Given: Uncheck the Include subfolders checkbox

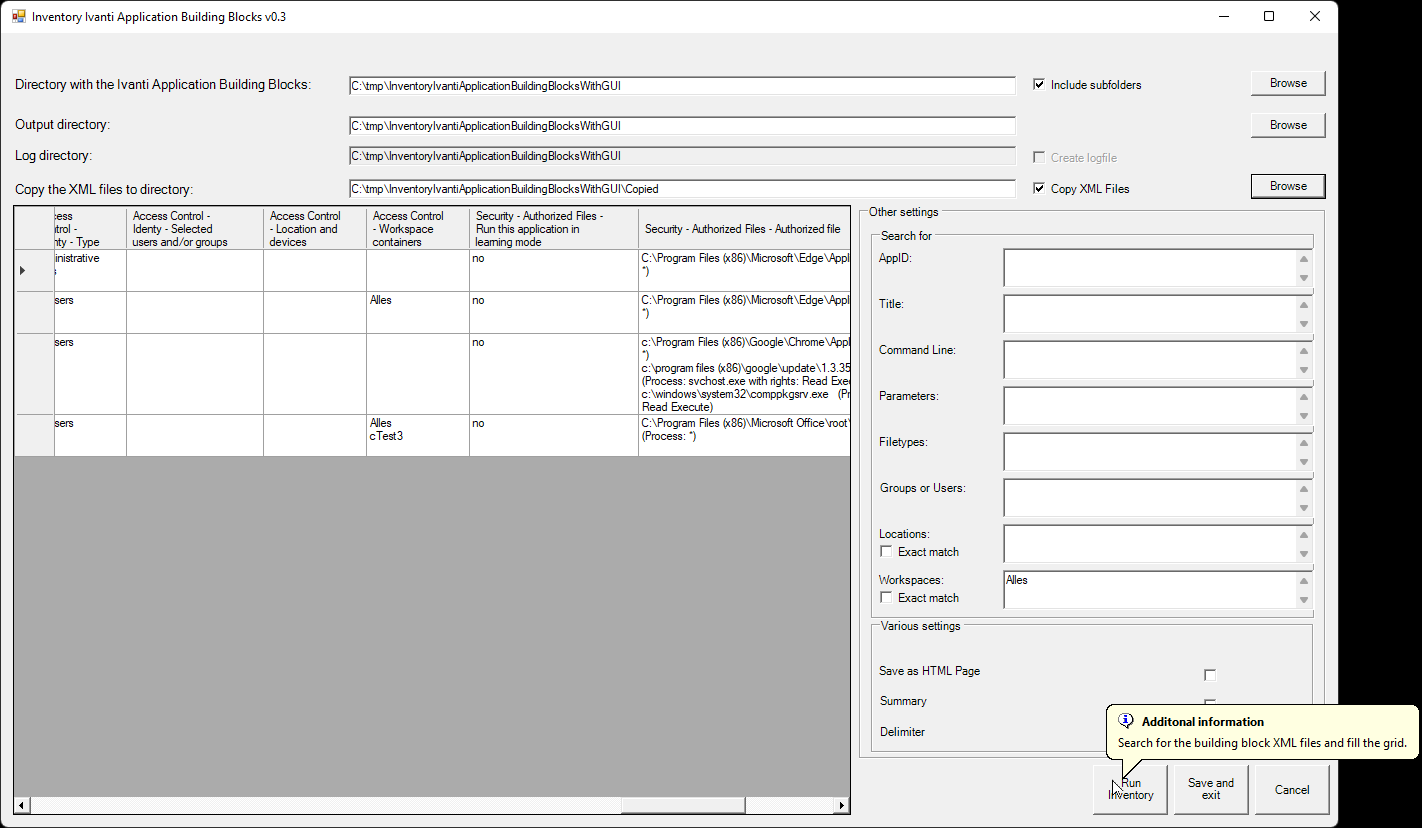Looking at the screenshot, I should 1039,85.
